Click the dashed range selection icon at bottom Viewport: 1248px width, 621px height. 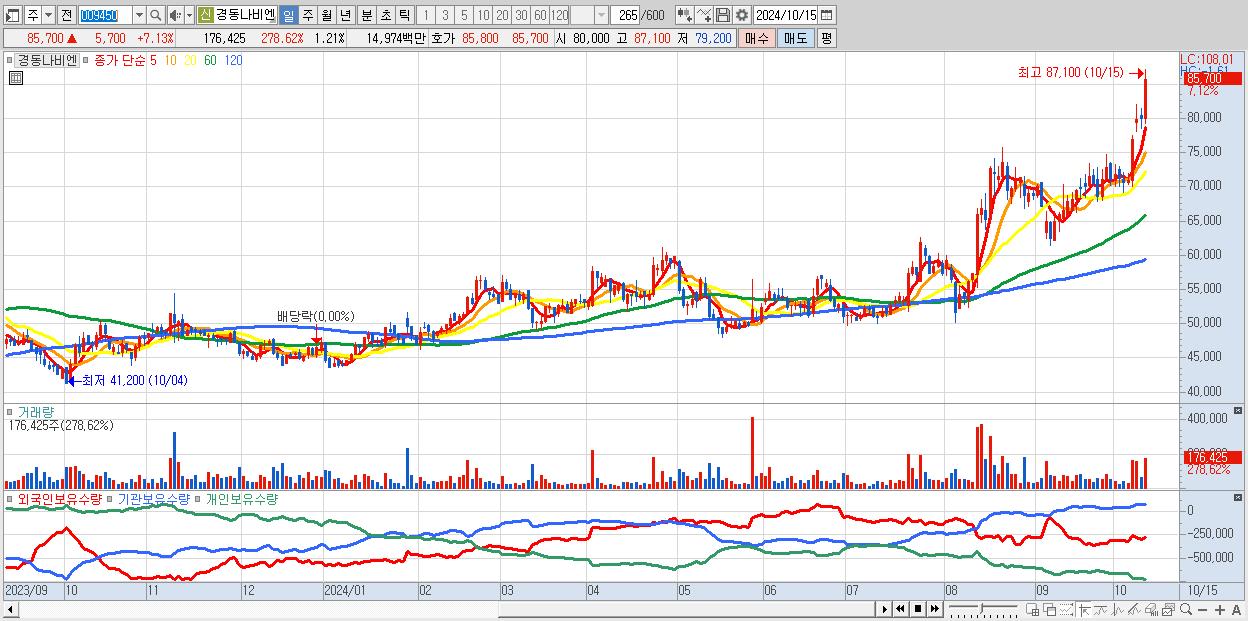(x=1066, y=610)
